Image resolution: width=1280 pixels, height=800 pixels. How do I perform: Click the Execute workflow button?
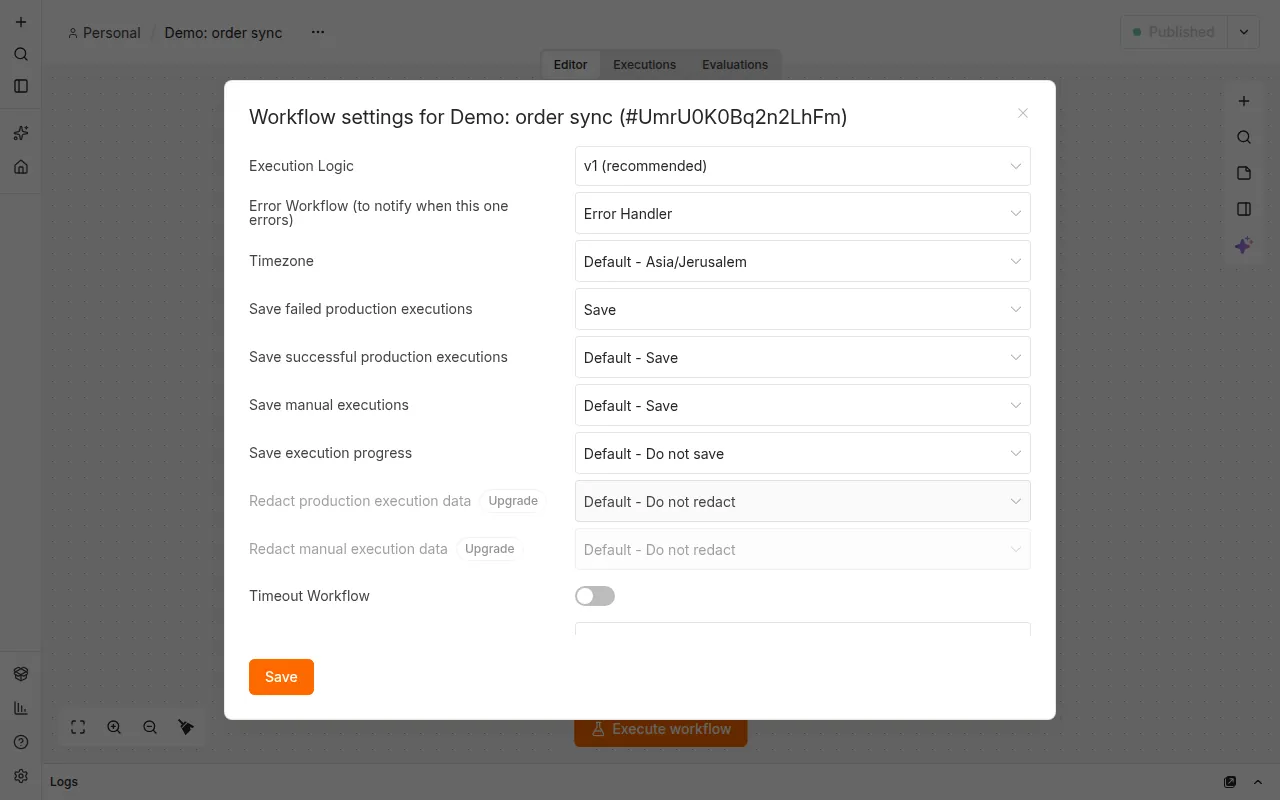click(661, 729)
